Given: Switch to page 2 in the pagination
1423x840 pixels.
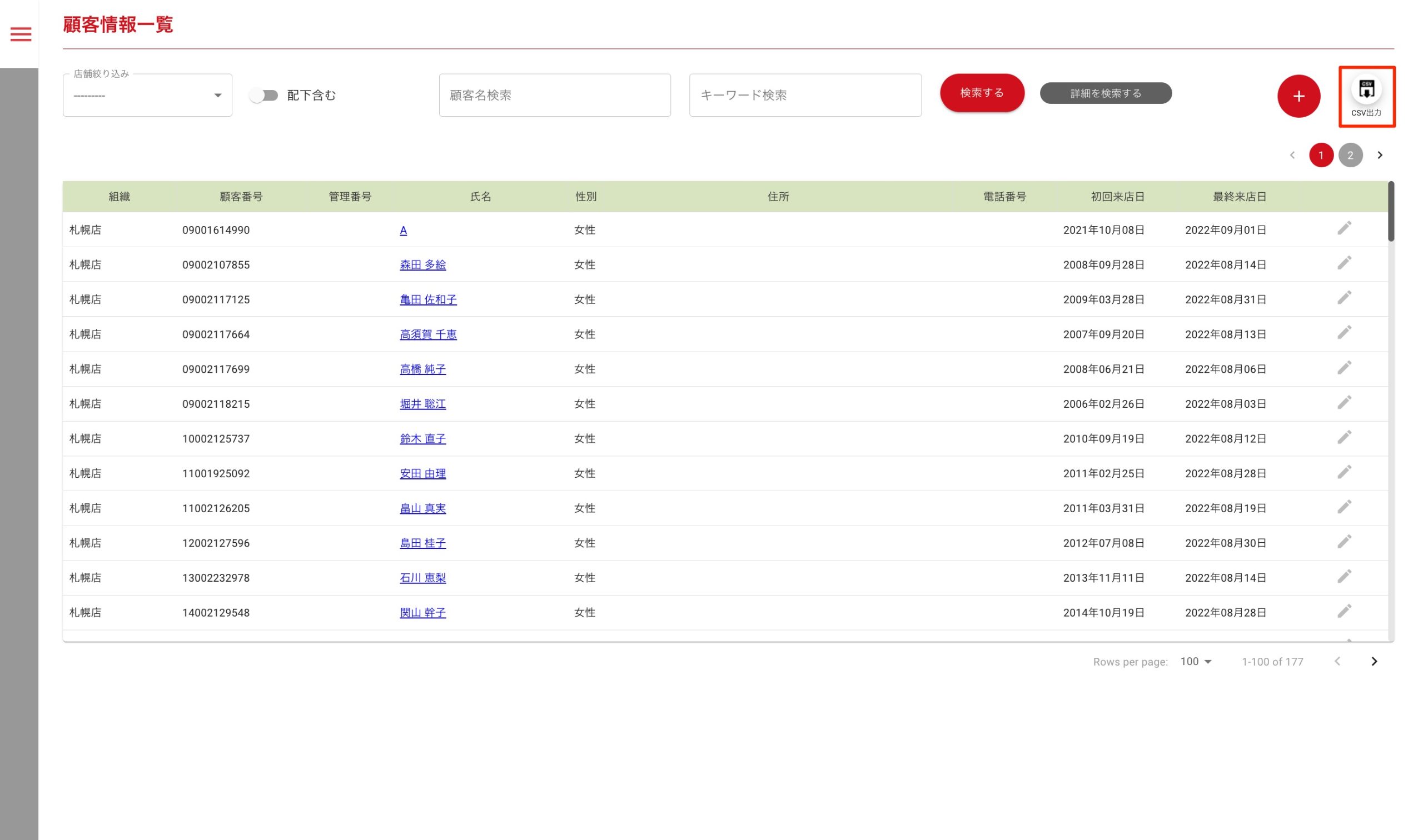Looking at the screenshot, I should [1350, 155].
